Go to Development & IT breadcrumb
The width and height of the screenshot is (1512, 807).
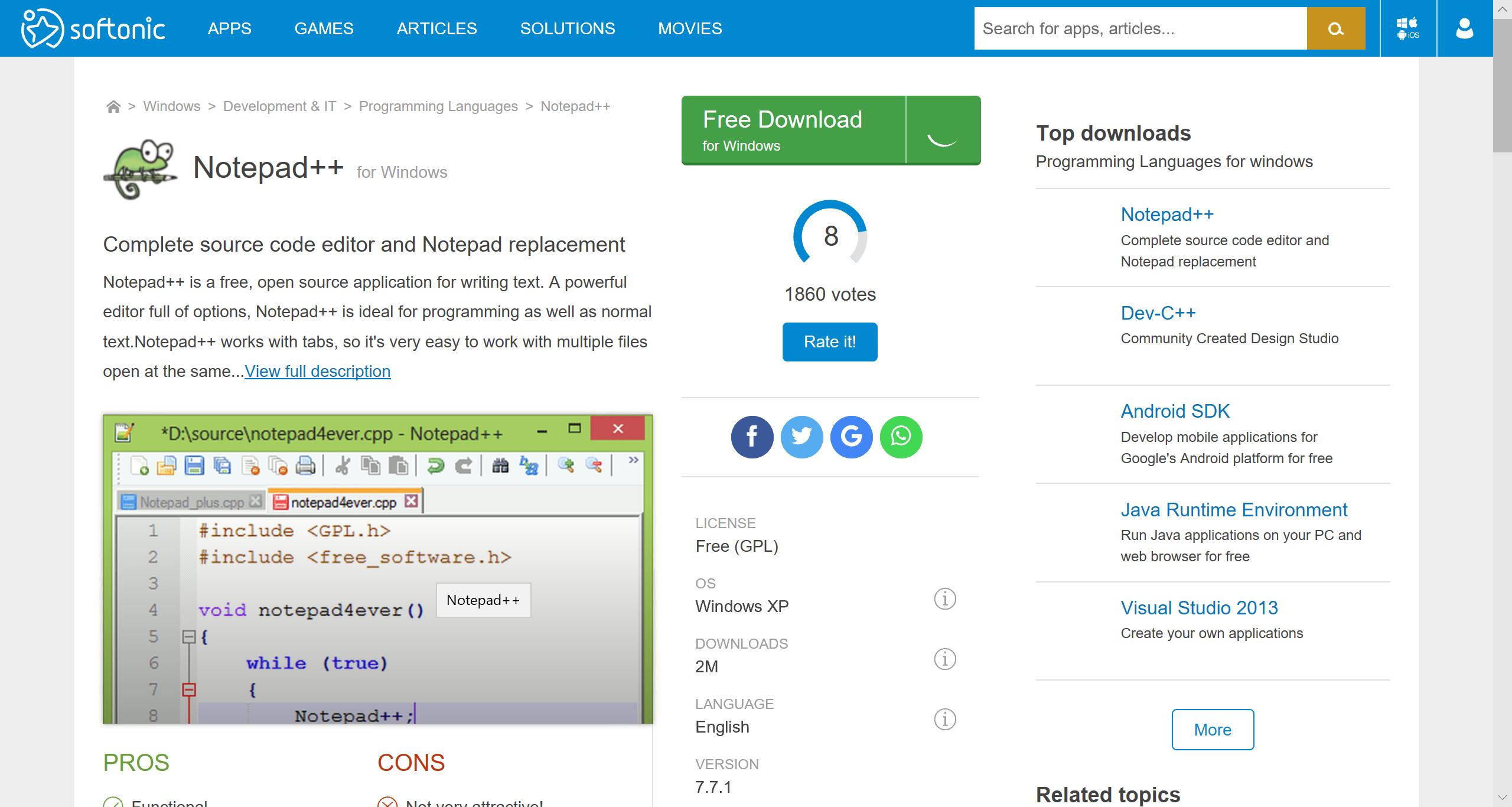(279, 106)
